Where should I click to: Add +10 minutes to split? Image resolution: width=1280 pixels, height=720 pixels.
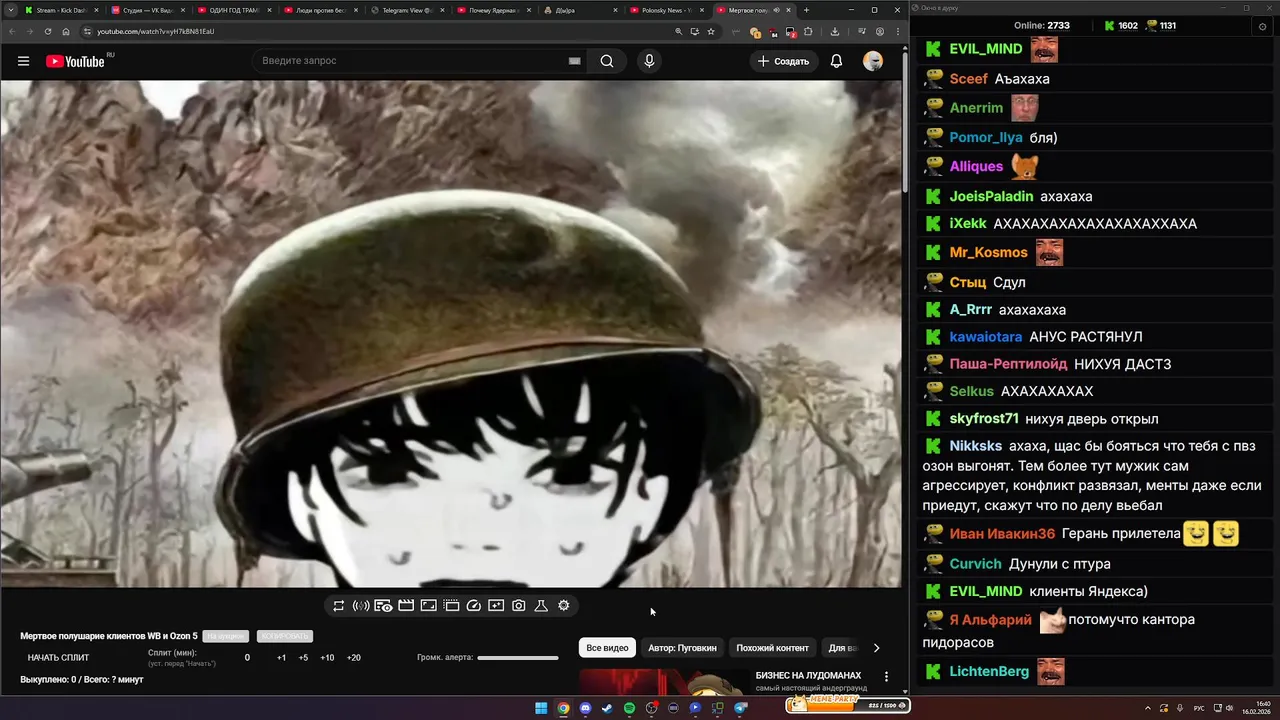pos(327,658)
